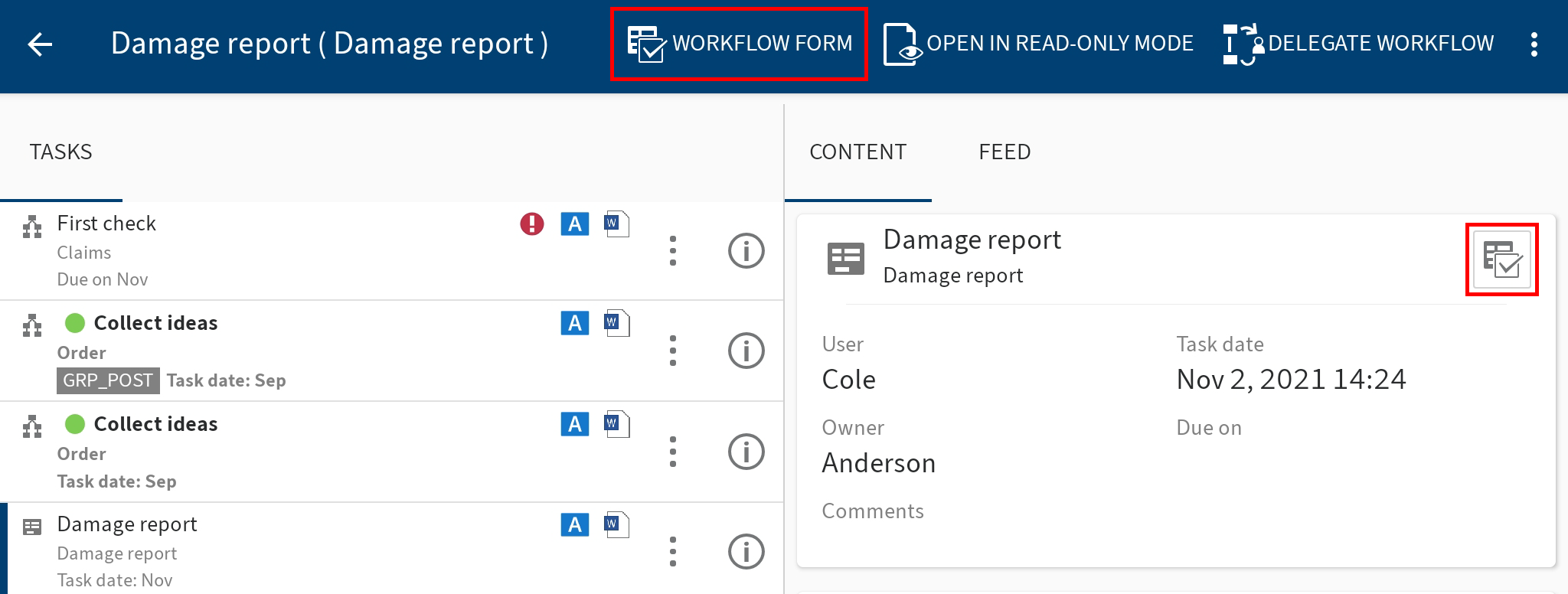Click task date Nov 2, 2021 14:24

pos(1291,380)
